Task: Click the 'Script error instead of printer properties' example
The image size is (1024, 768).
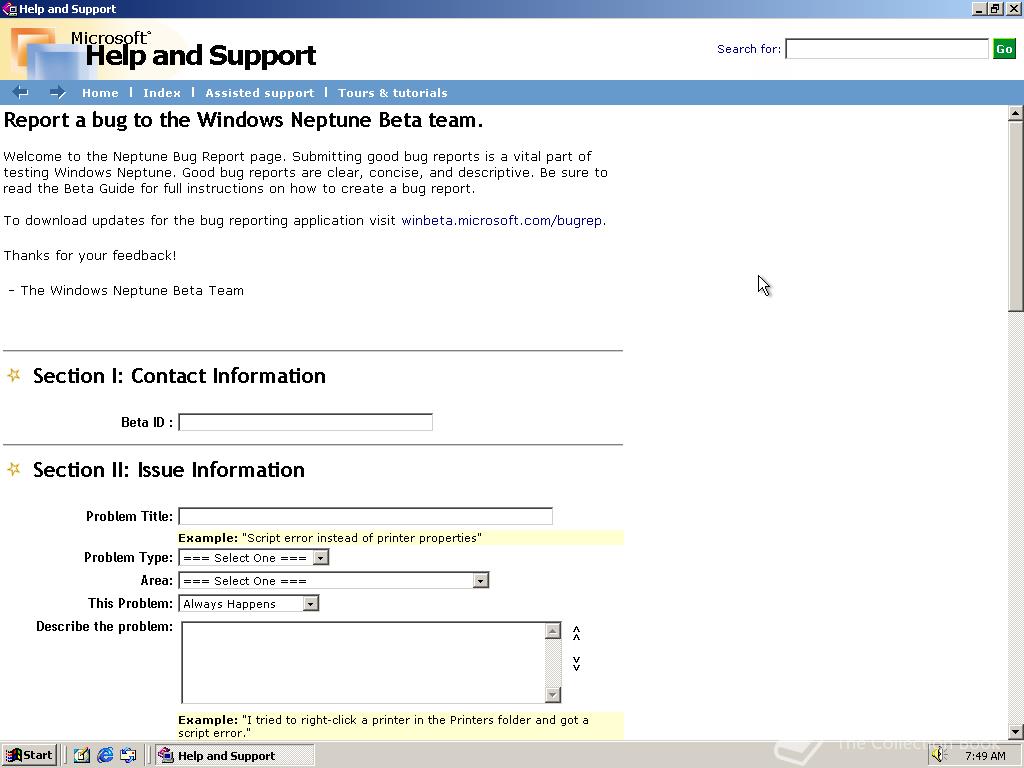Action: coord(362,538)
